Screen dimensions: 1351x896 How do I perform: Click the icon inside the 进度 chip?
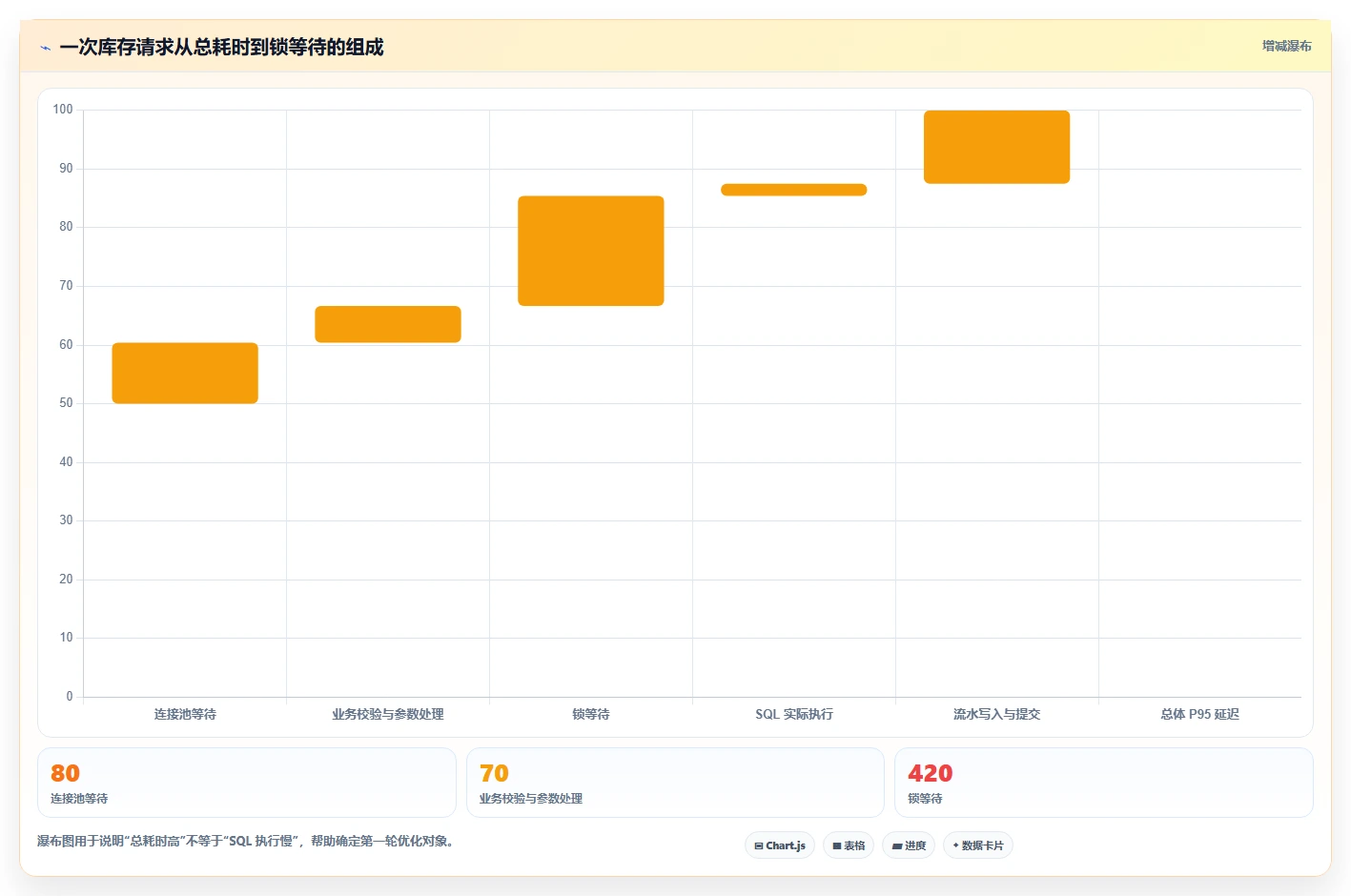pos(897,846)
